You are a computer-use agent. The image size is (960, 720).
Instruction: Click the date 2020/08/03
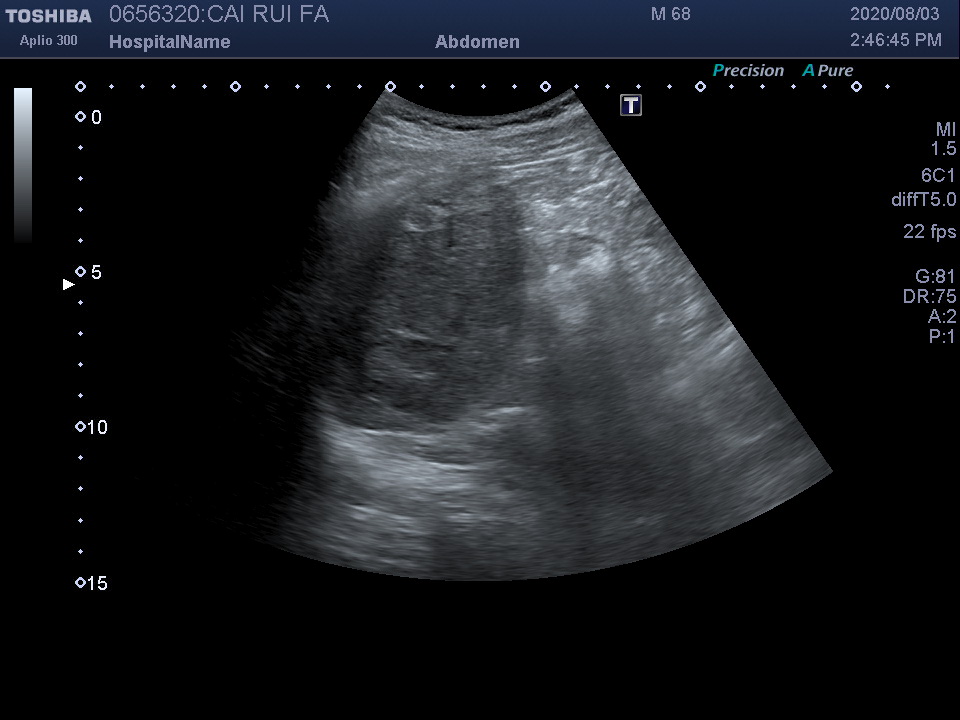pos(894,14)
